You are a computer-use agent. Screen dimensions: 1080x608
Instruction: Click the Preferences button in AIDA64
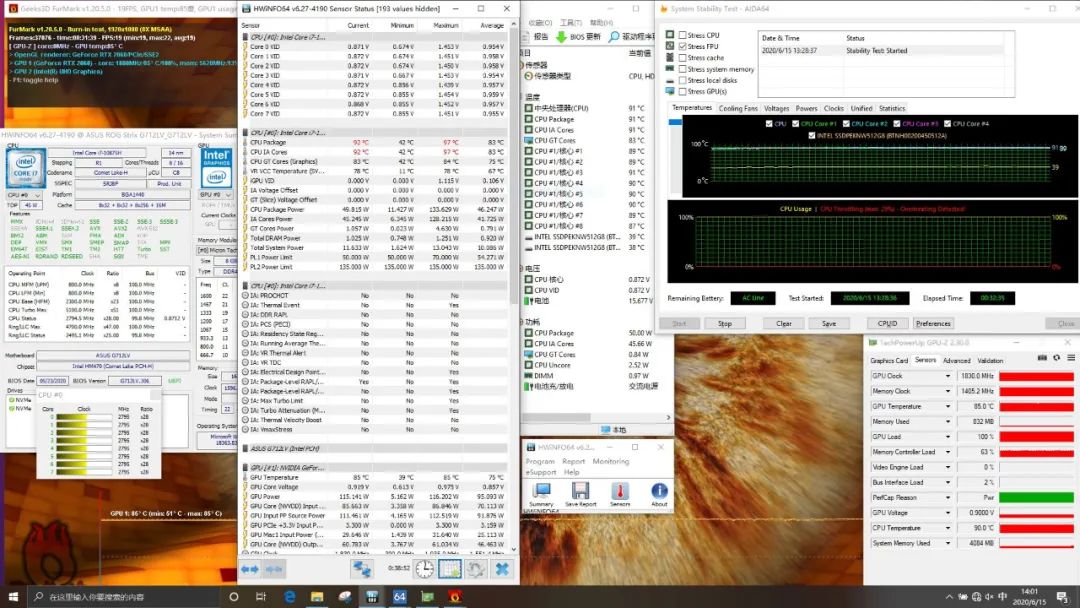pos(933,323)
